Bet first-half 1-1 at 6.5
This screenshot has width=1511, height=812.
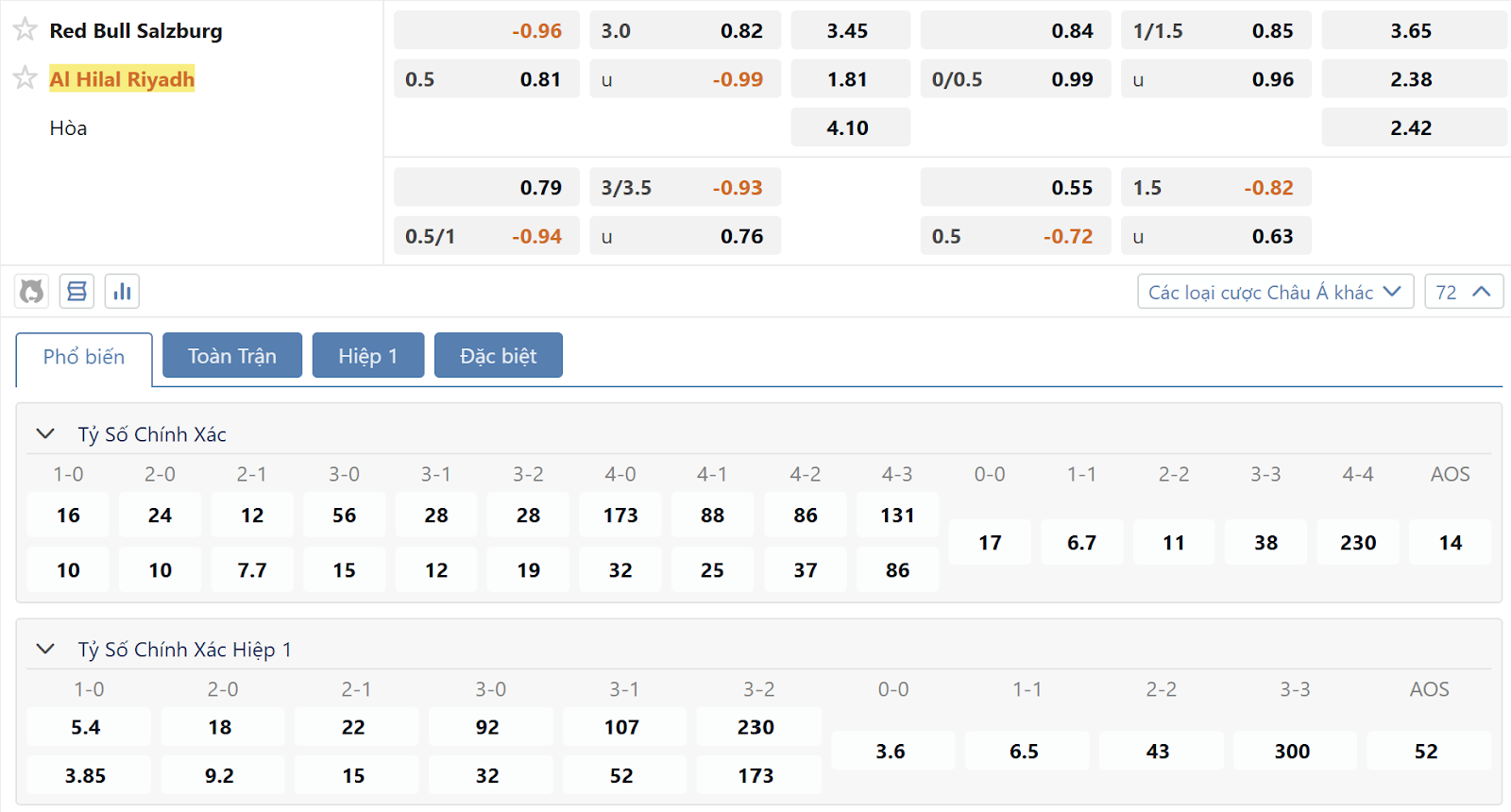click(1027, 752)
